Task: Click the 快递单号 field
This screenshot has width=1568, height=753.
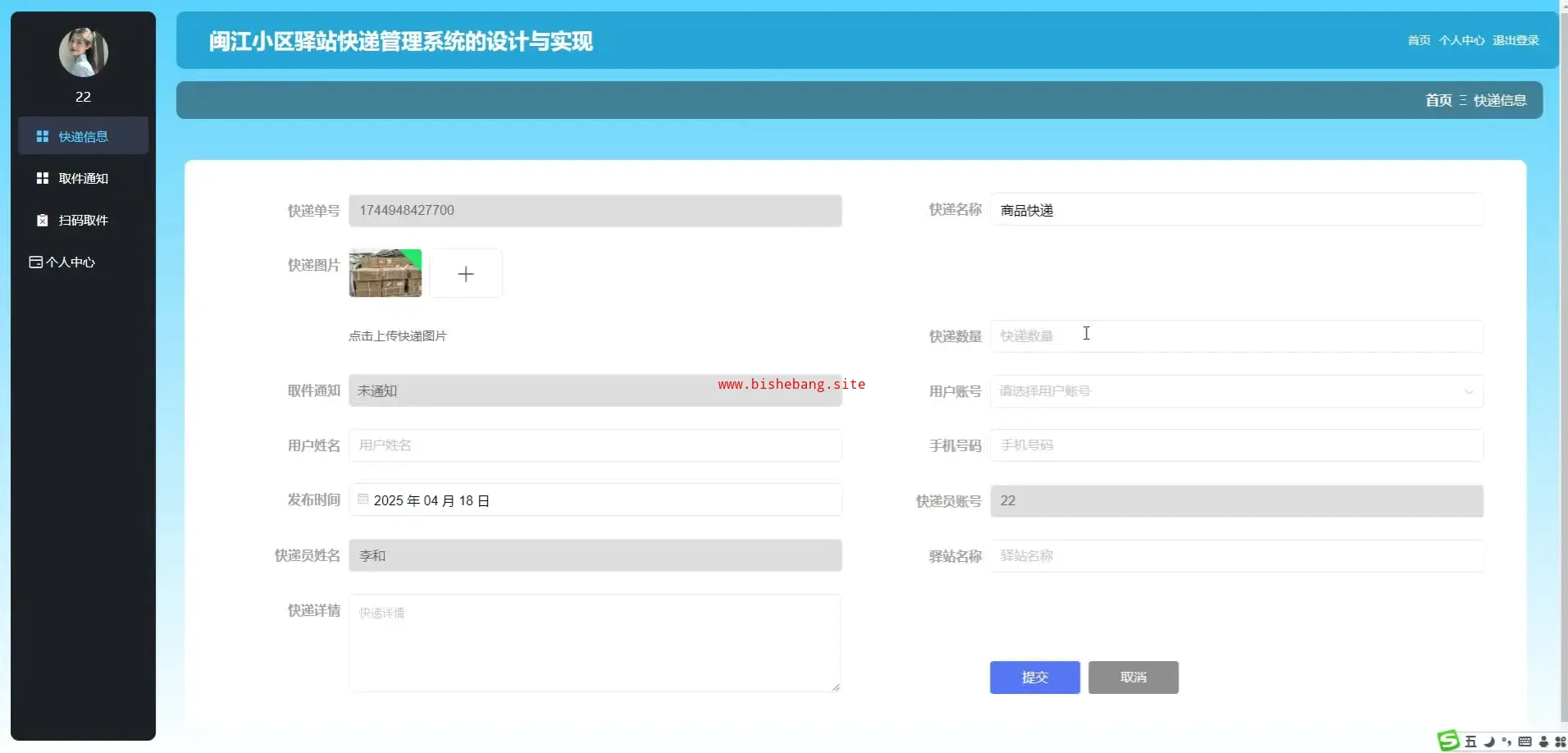Action: tap(595, 211)
